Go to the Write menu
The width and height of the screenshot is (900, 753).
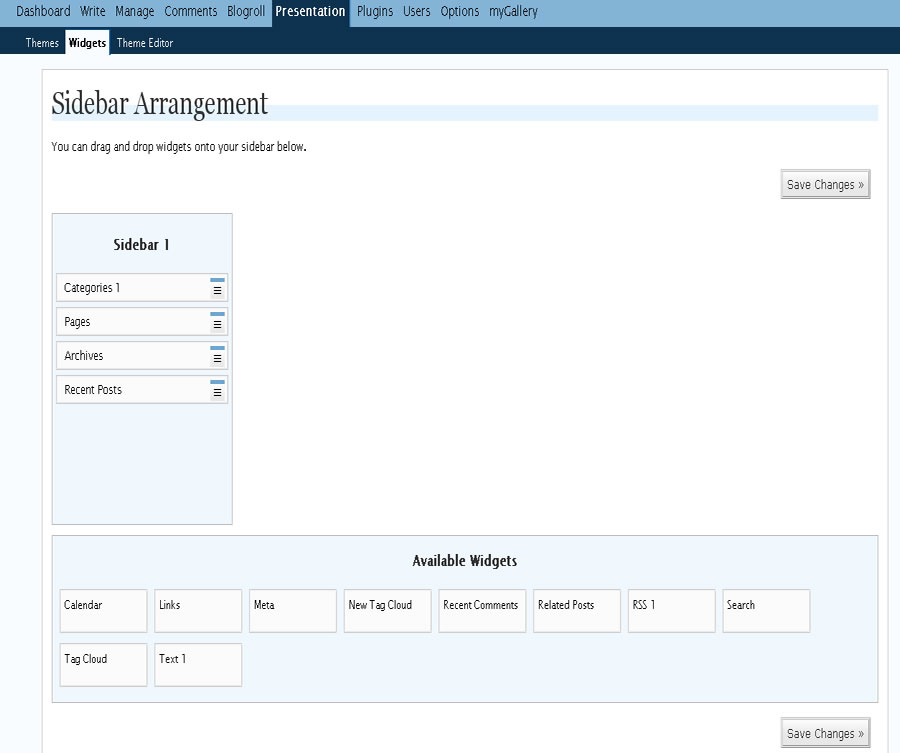92,11
